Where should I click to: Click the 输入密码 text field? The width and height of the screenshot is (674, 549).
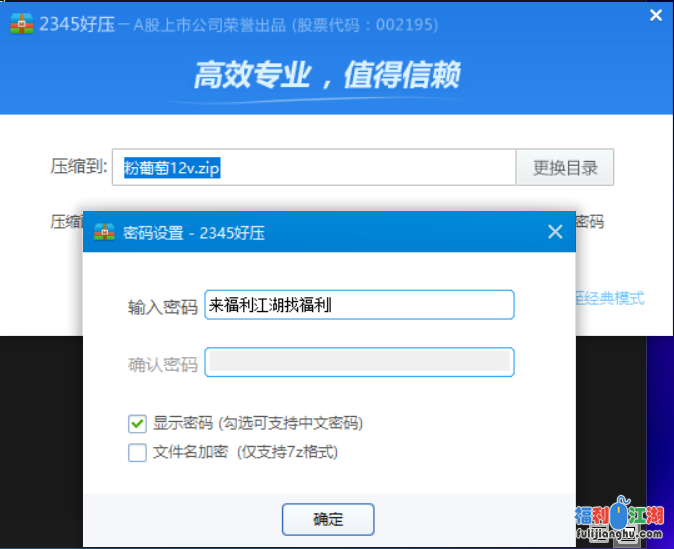(x=358, y=305)
